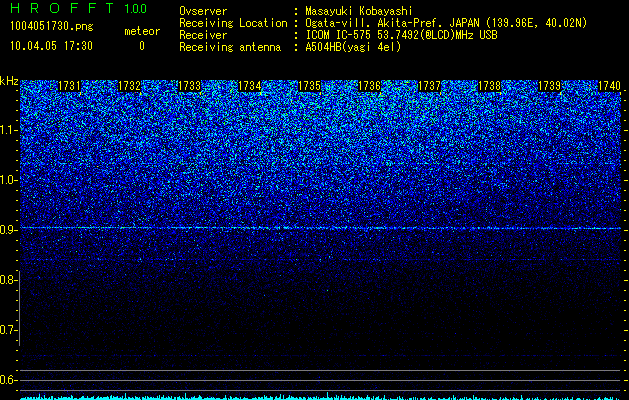Click the meteor count value 0
629x400 pixels.
(142, 46)
